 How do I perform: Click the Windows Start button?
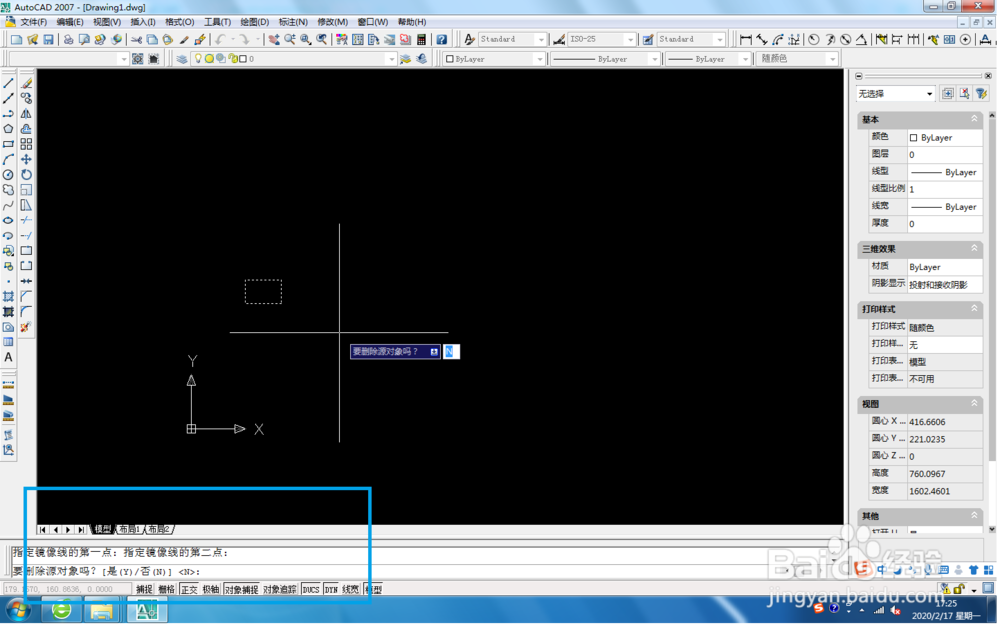click(17, 611)
